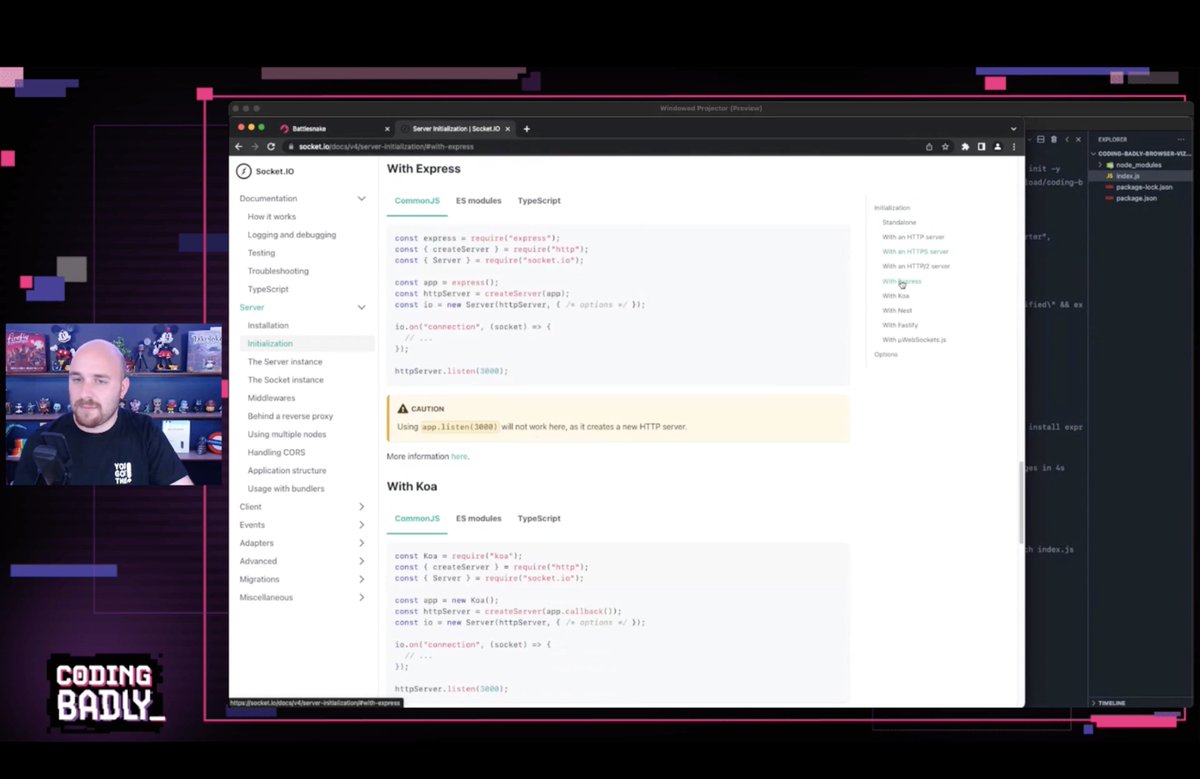Click the split panel icon in VS Code
The width and height of the screenshot is (1200, 779).
coord(1041,139)
